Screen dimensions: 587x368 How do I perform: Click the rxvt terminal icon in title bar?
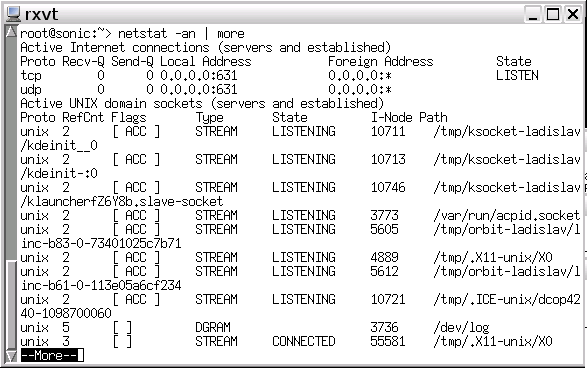point(13,14)
